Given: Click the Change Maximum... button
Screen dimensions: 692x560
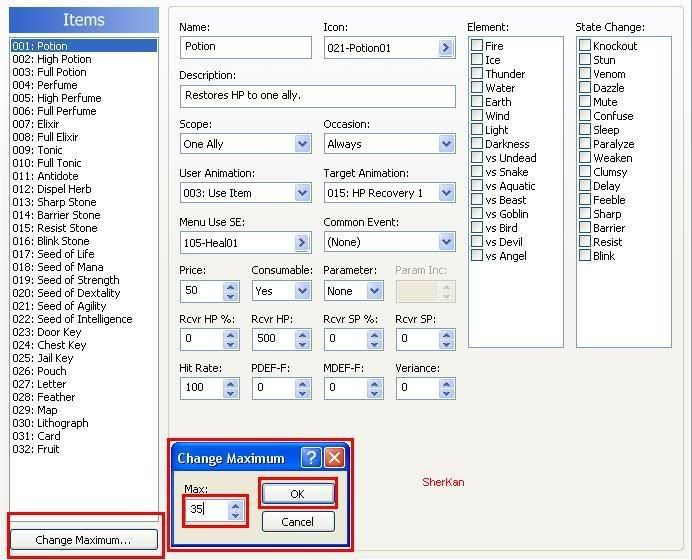Looking at the screenshot, I should click(83, 540).
